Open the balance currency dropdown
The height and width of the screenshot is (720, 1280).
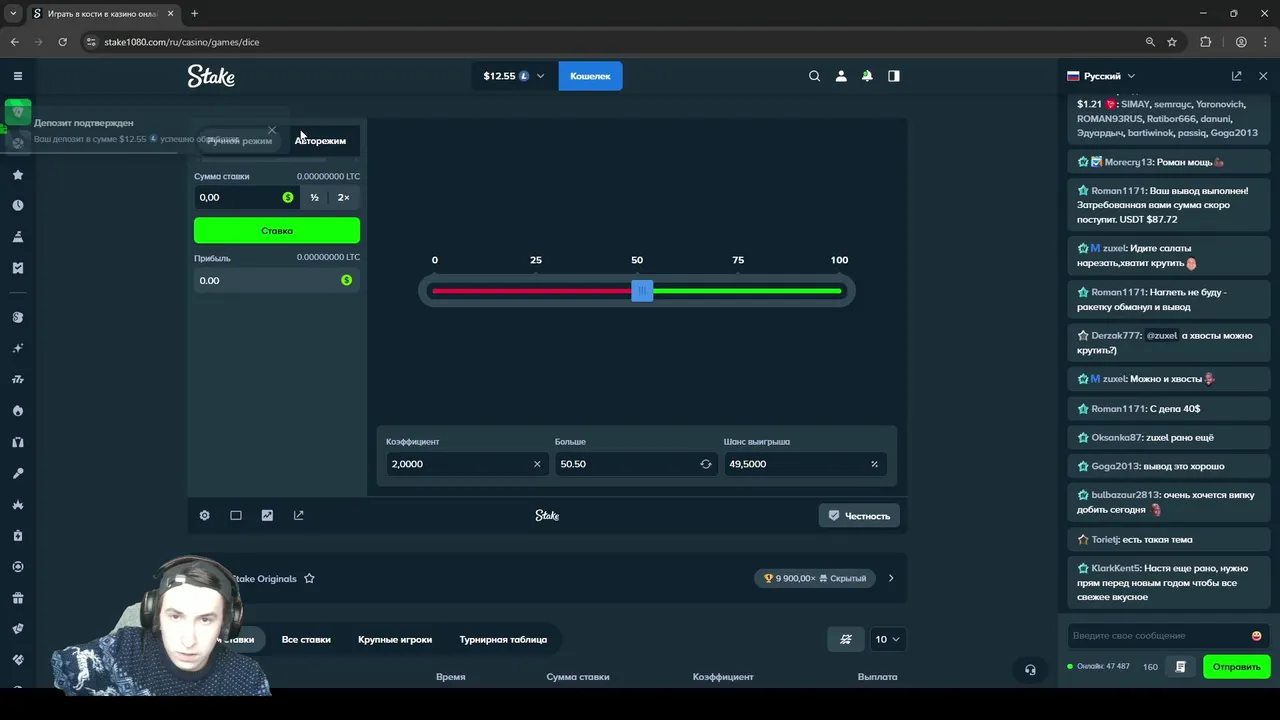514,76
